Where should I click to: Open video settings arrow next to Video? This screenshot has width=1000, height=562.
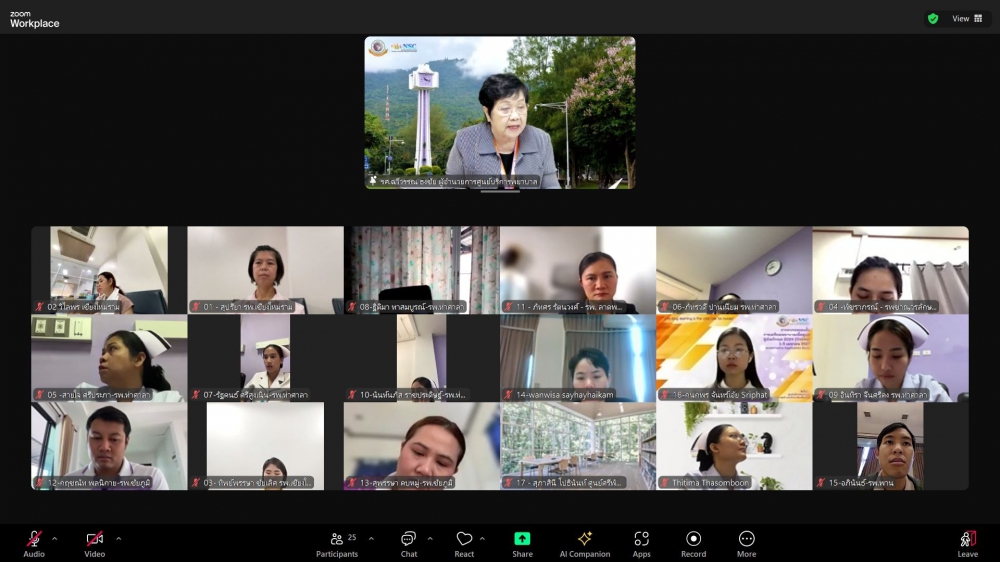click(x=118, y=538)
